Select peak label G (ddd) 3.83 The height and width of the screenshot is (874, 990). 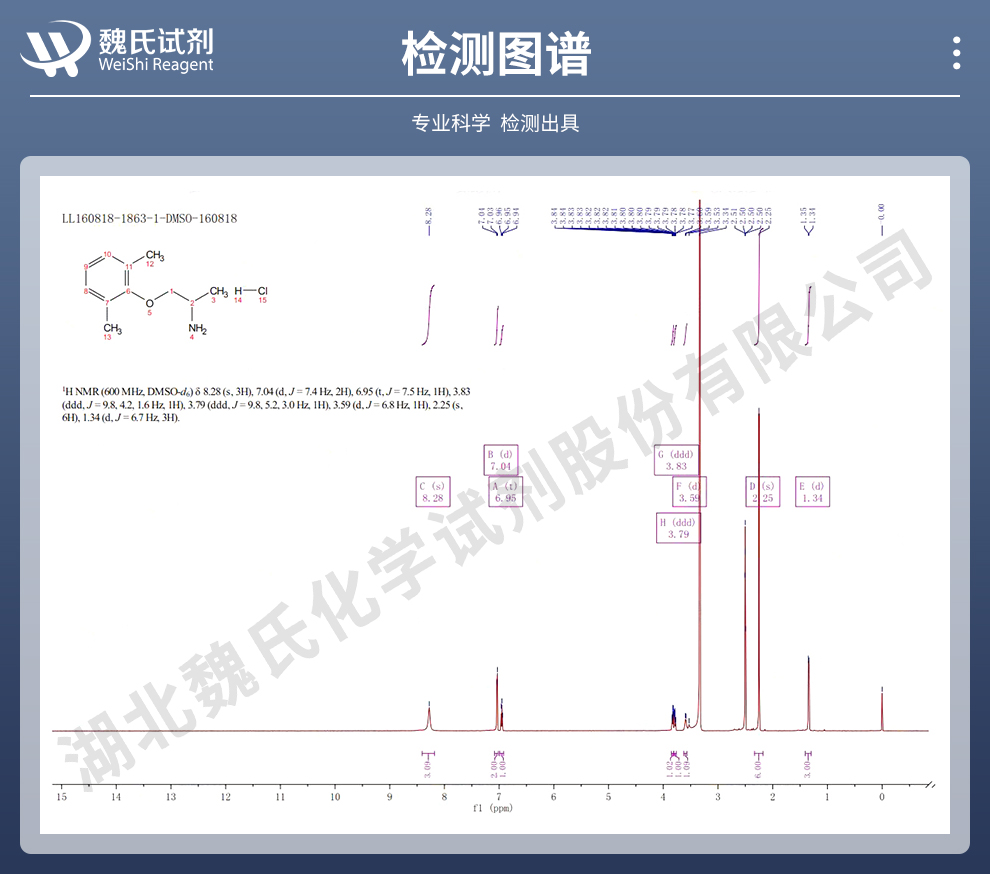(676, 460)
